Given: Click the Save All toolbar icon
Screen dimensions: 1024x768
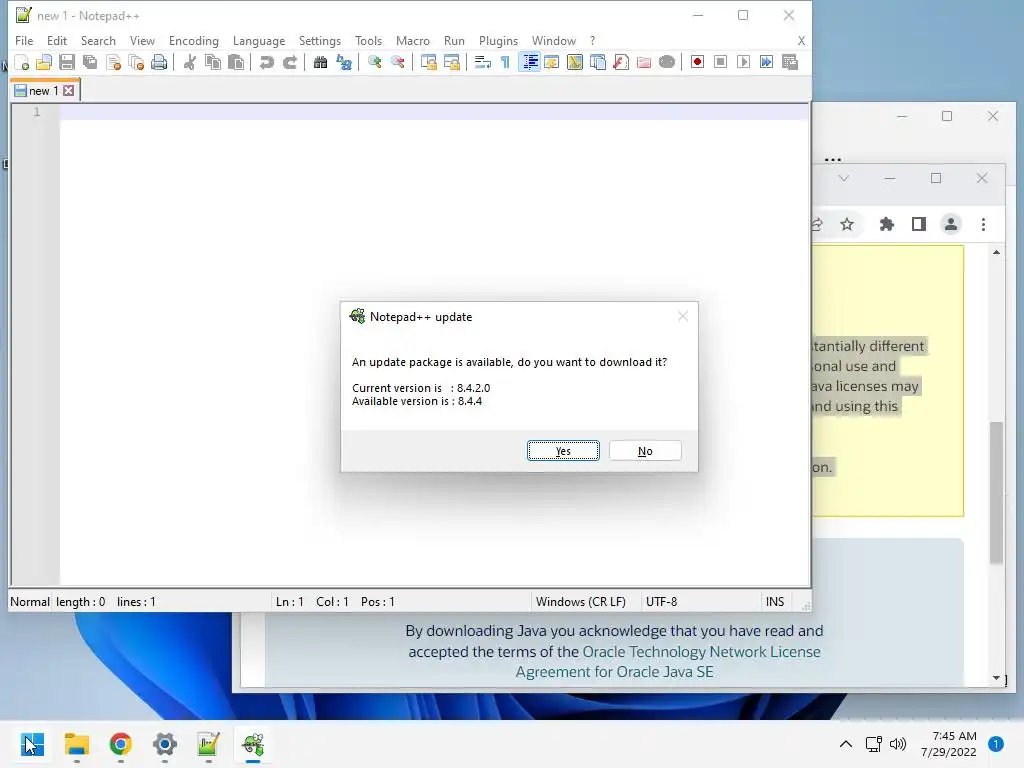Looking at the screenshot, I should click(x=90, y=62).
